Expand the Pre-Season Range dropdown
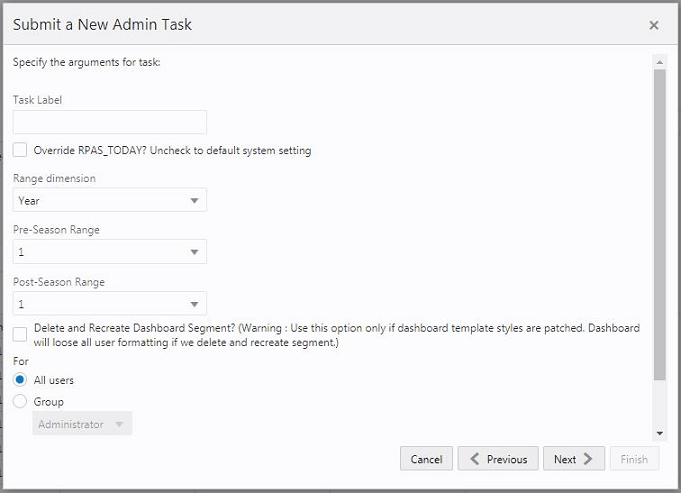Viewport: 681px width, 493px height. [110, 252]
